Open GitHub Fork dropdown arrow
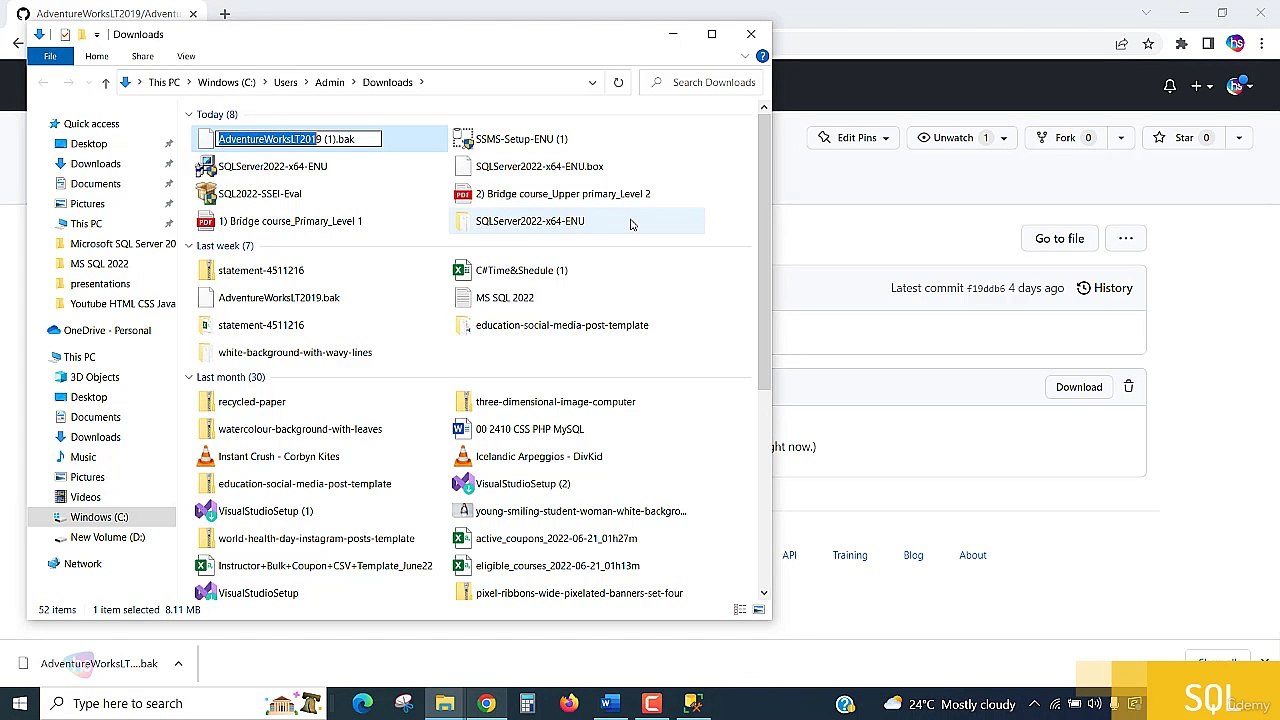Image resolution: width=1280 pixels, height=720 pixels. tap(1120, 138)
